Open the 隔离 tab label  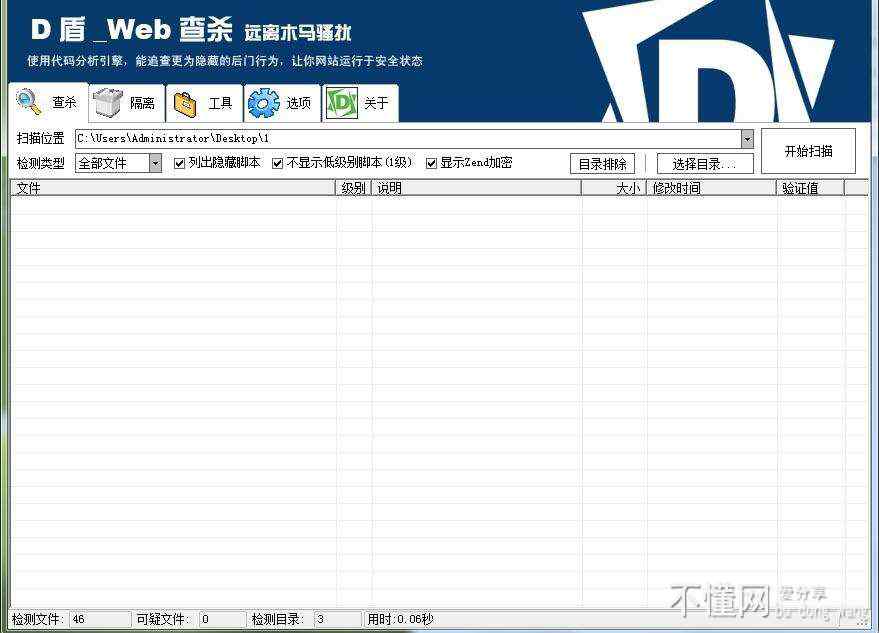pos(142,103)
